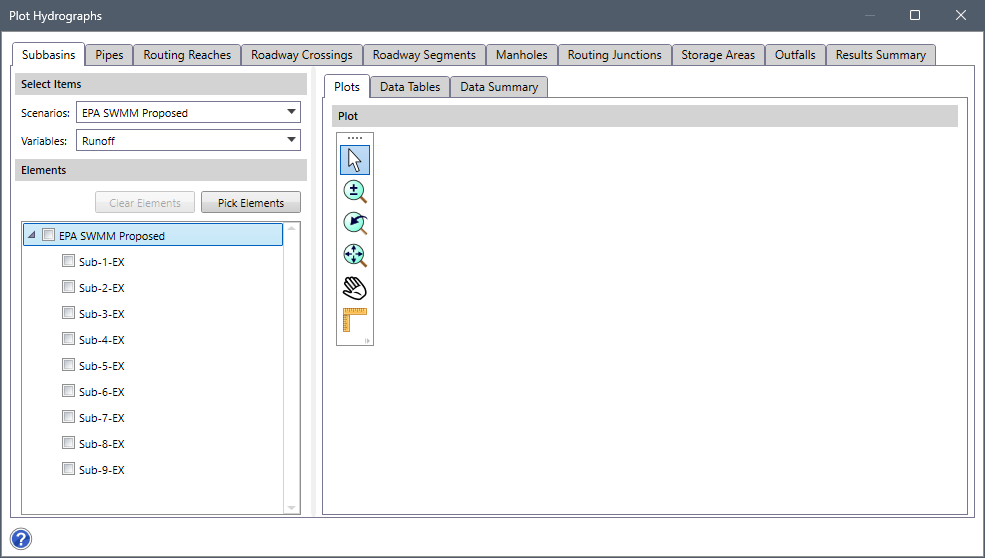
Task: Check the Sub-9-EX checkbox
Action: [x=68, y=469]
